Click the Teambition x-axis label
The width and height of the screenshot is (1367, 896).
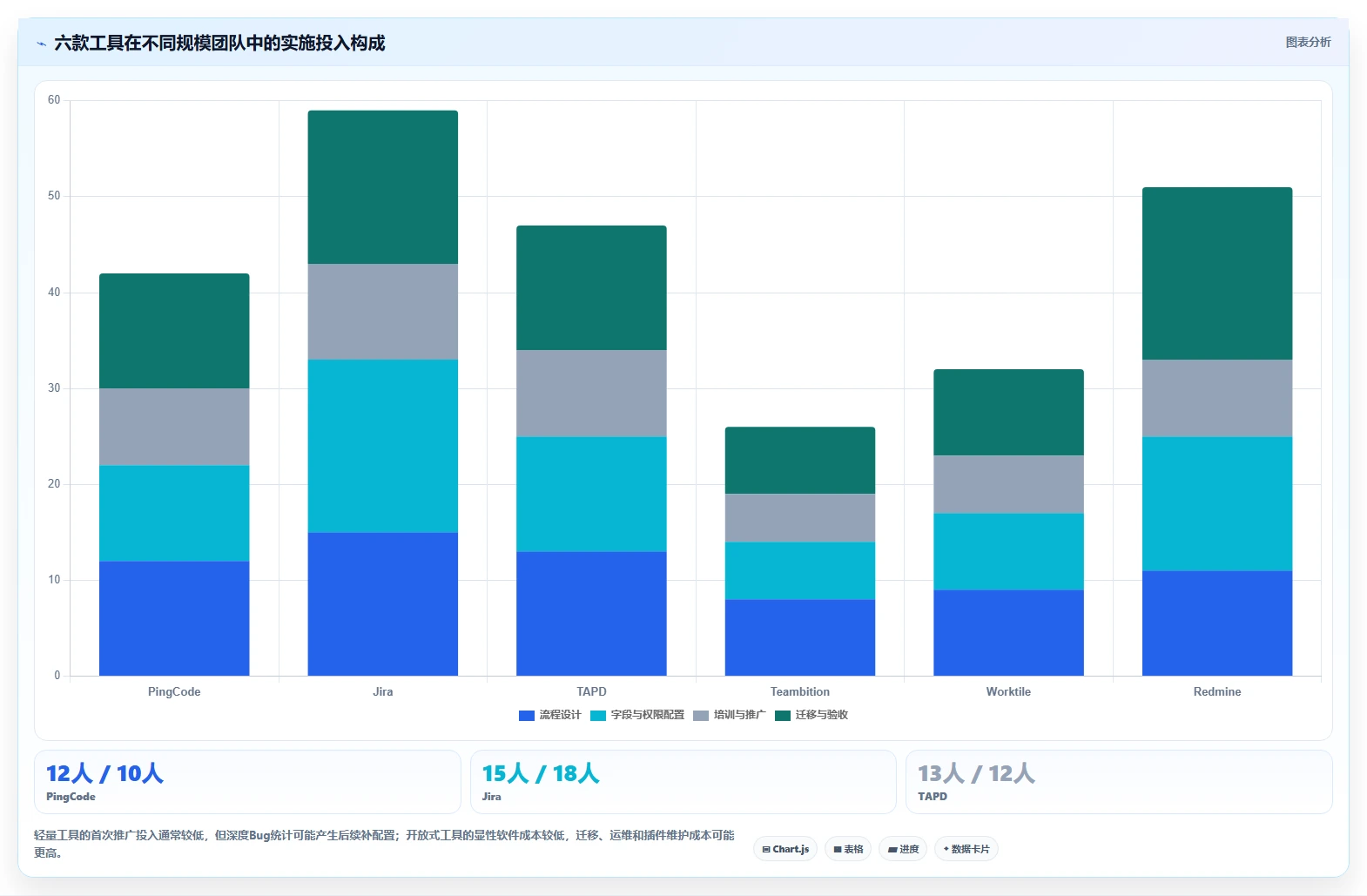800,692
